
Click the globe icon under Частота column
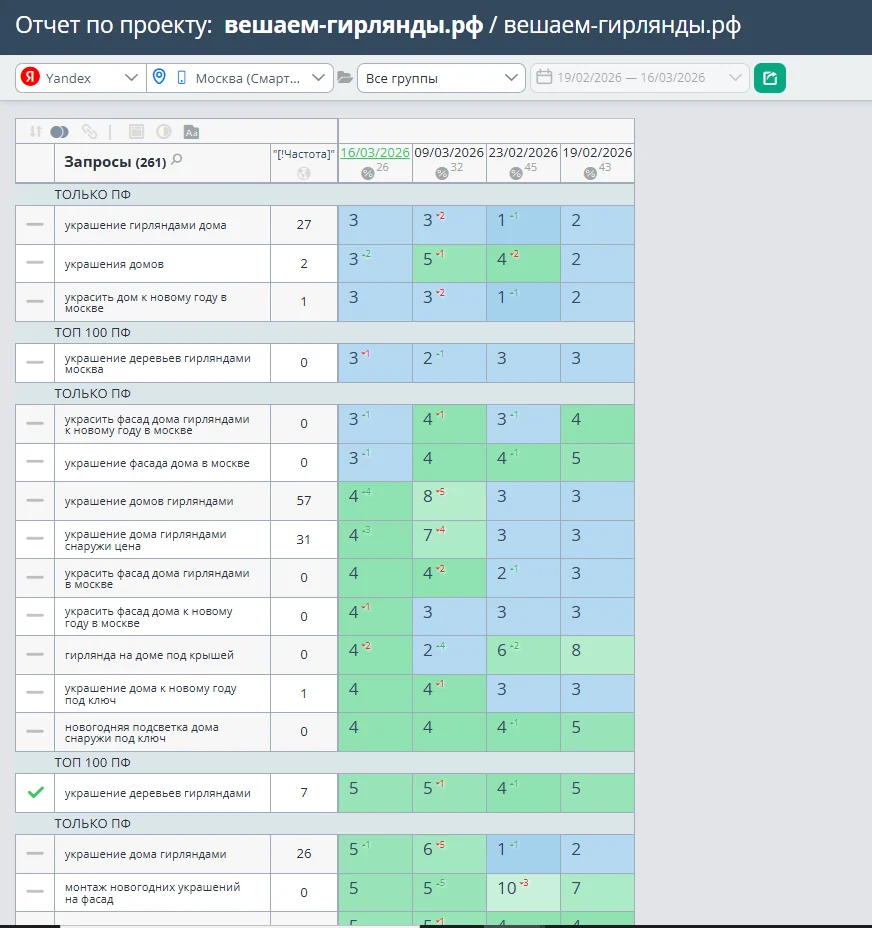(x=304, y=173)
